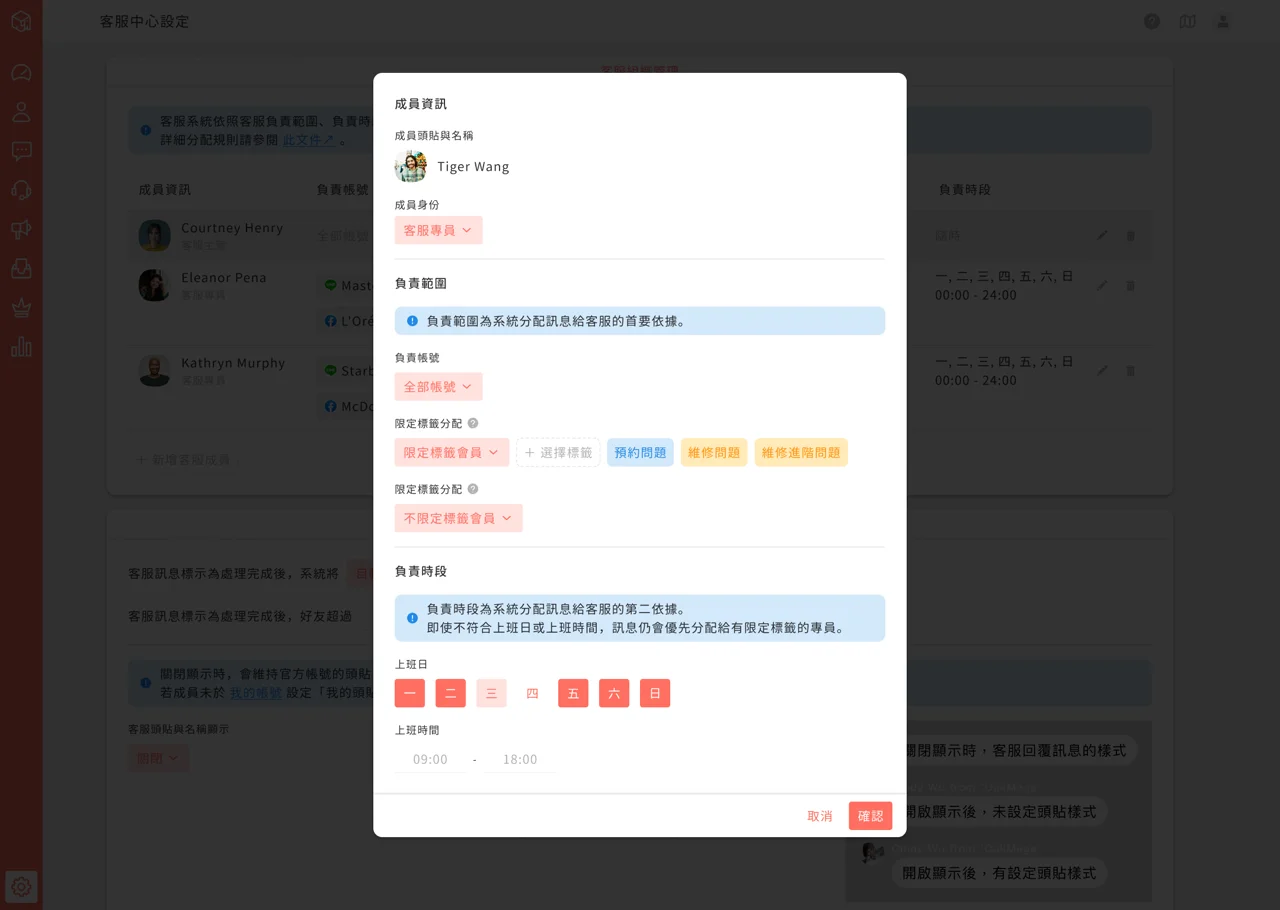Screen dimensions: 1280x910
Task: Open the customer service headset icon
Action: tap(21, 190)
